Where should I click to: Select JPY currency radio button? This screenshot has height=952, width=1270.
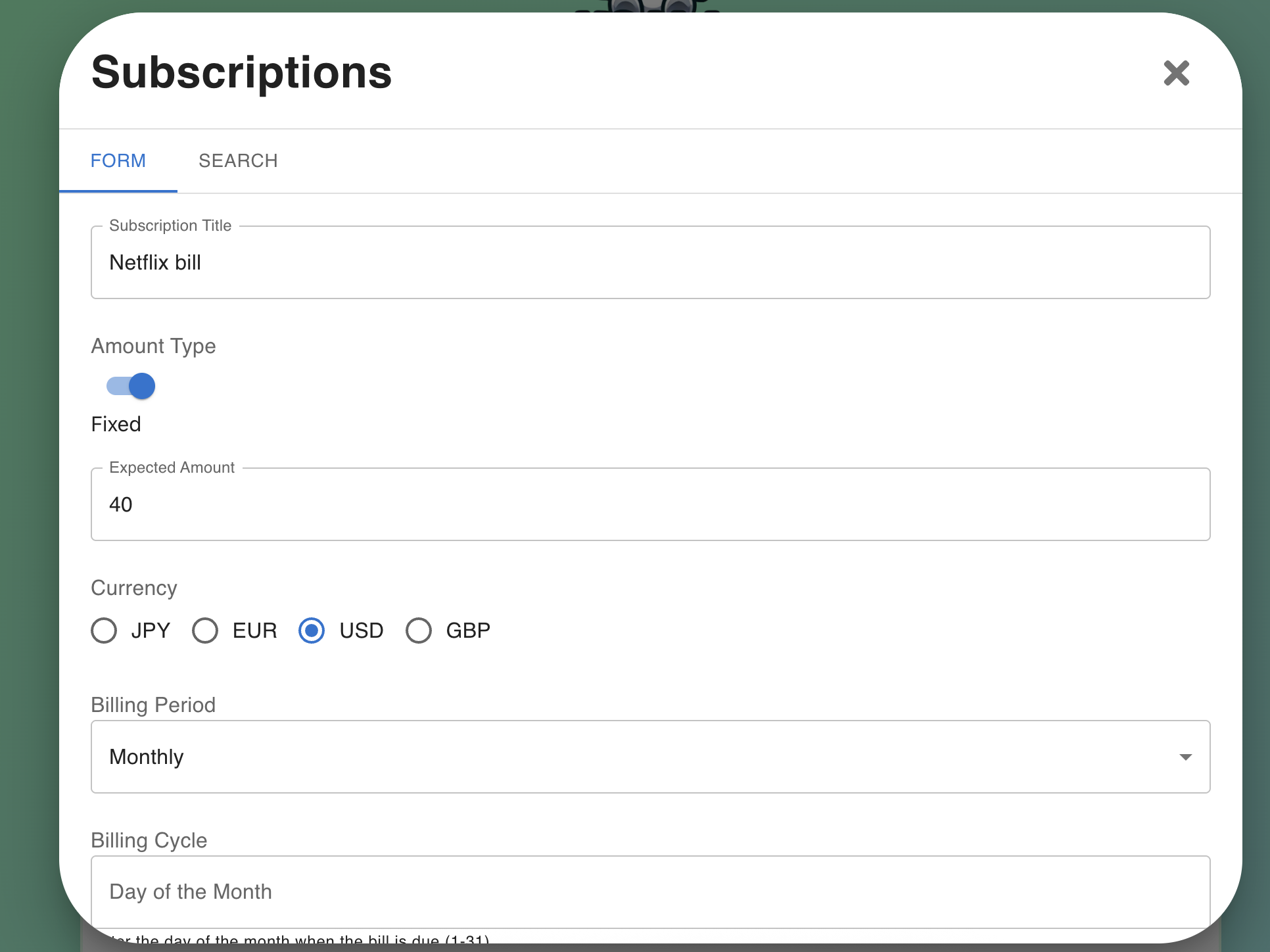[104, 631]
